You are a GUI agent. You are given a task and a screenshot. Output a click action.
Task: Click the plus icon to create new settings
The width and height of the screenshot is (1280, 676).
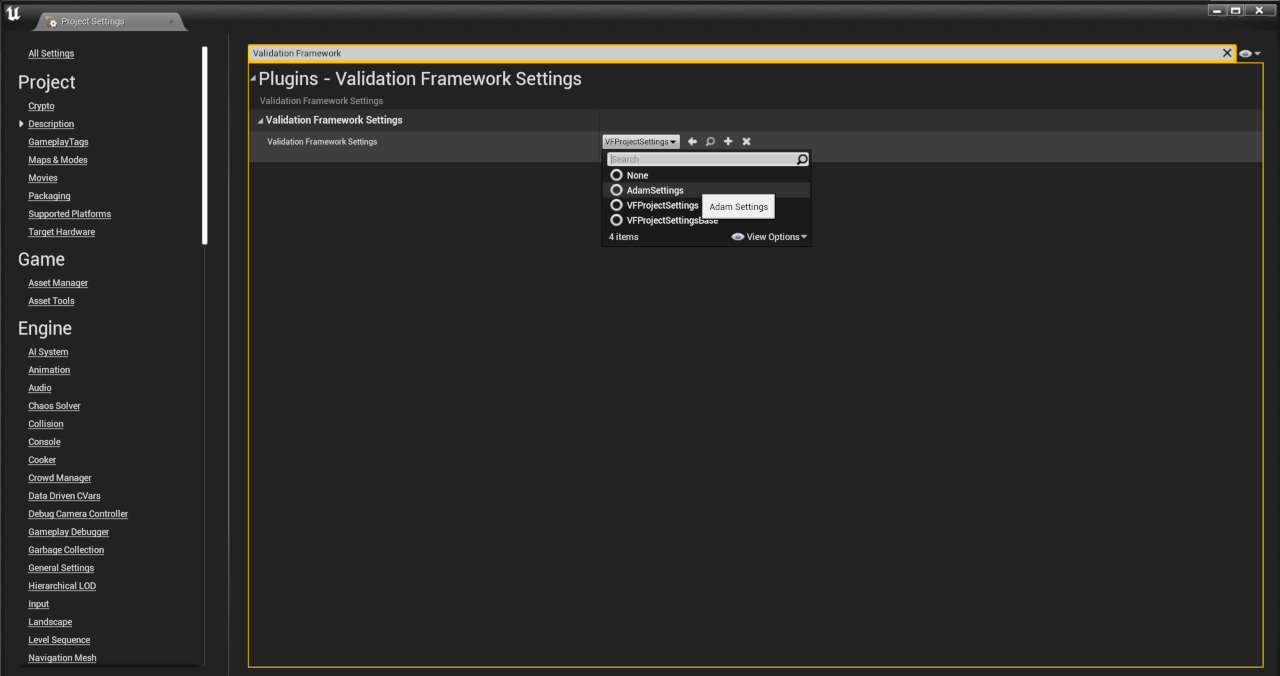pos(728,142)
